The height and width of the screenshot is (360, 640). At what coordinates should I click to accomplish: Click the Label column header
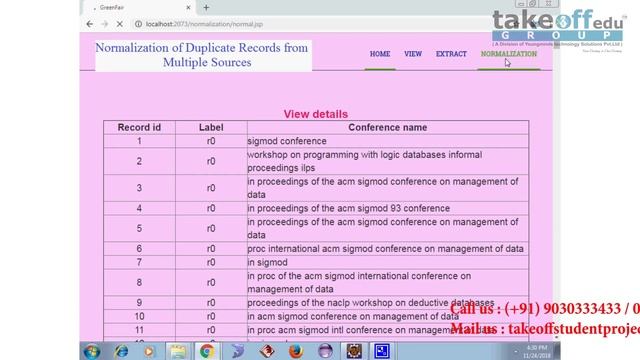211,127
